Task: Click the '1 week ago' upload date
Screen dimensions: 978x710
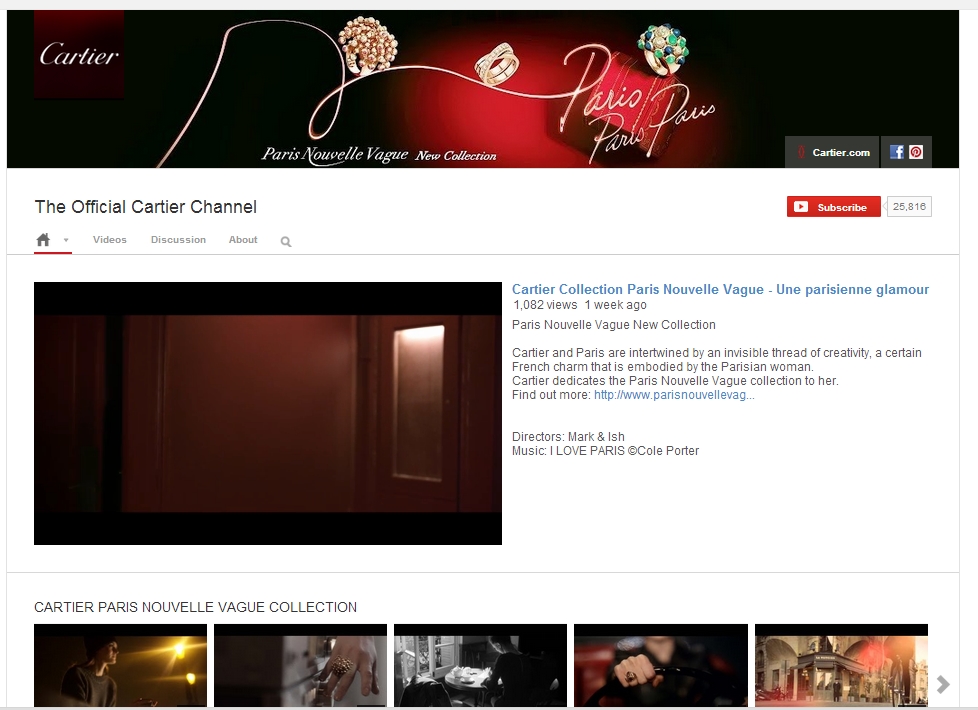Action: 616,305
